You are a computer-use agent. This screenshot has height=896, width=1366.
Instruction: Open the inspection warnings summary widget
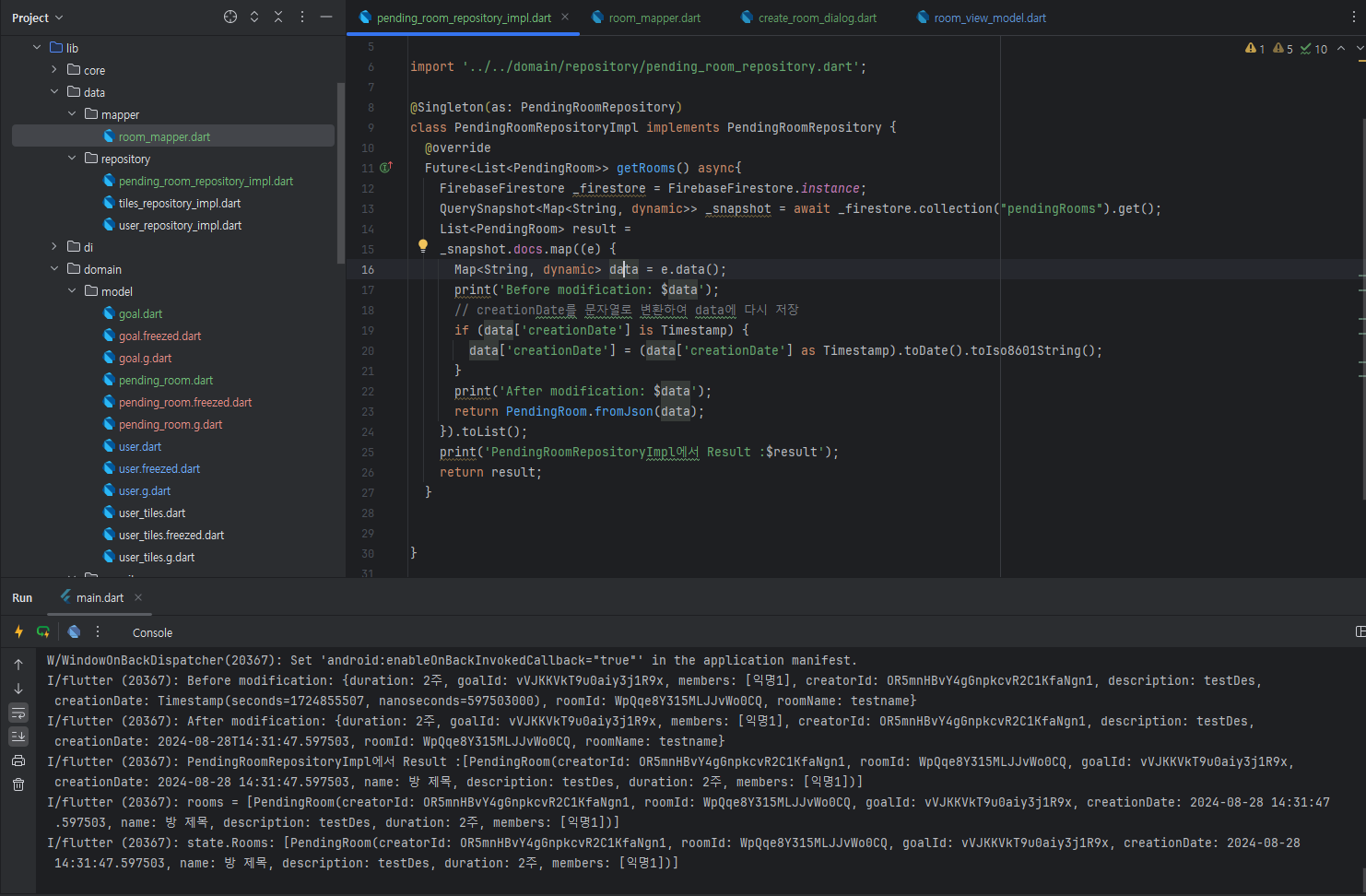[1286, 49]
